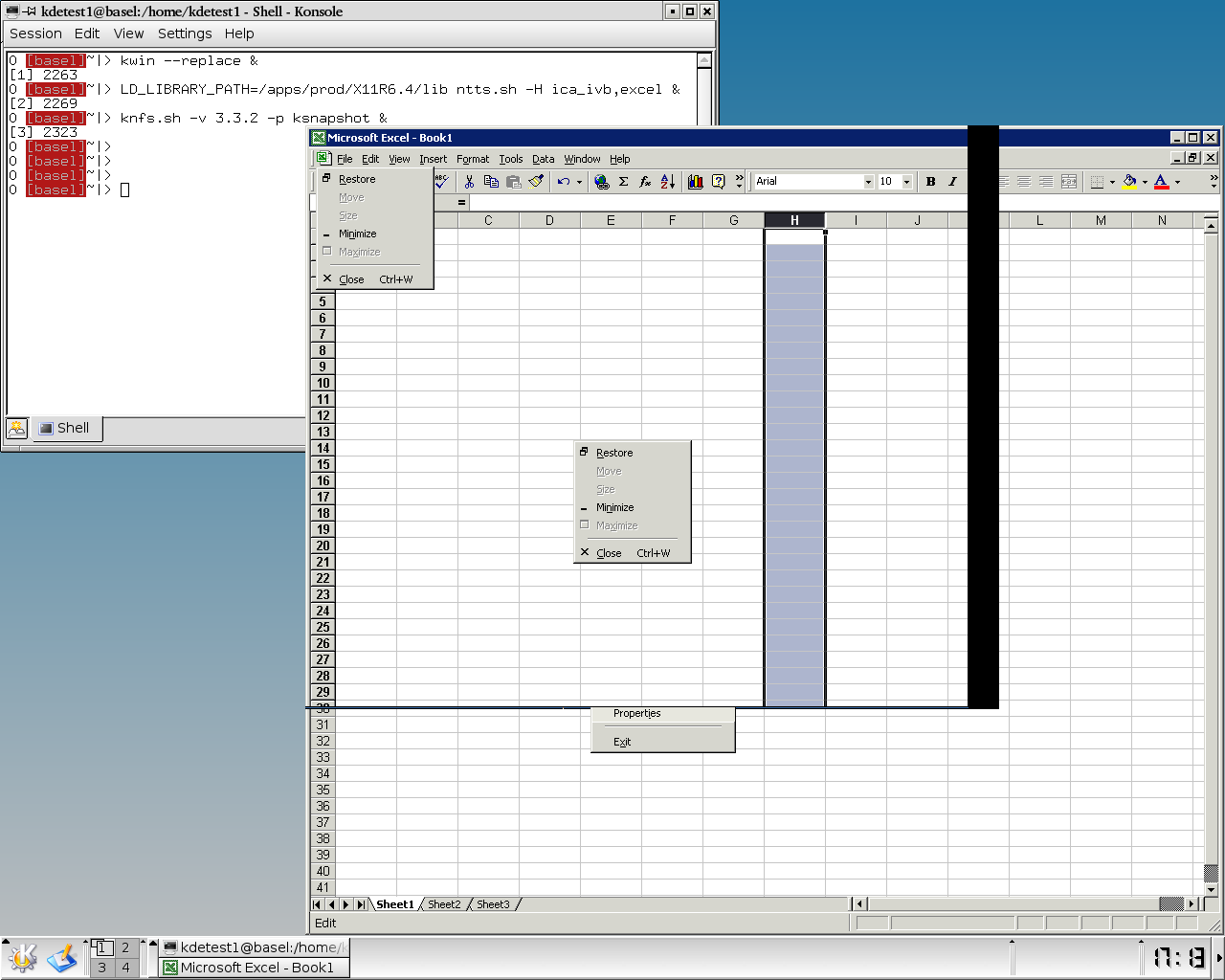Click the Excel horizontal scrollbar right arrow

[1192, 904]
